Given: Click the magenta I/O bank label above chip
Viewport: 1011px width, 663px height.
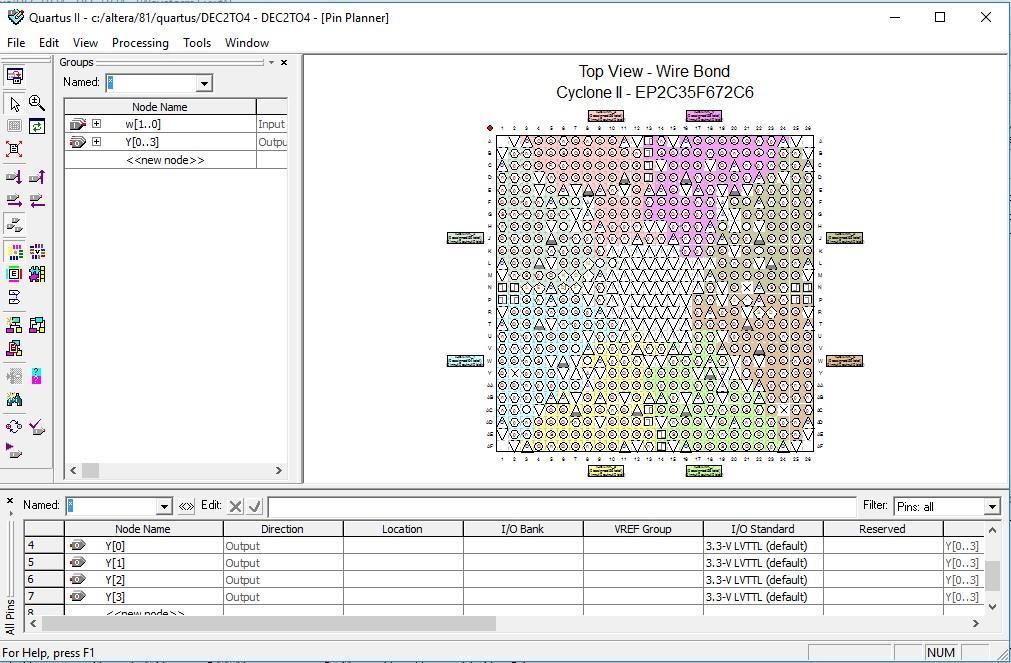Looking at the screenshot, I should [x=704, y=116].
